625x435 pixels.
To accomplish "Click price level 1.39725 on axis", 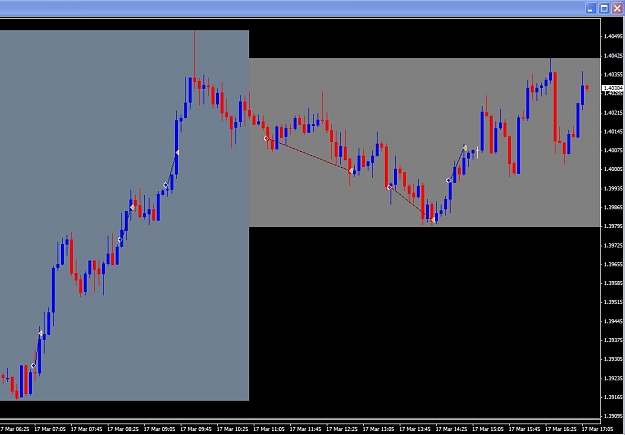I will (613, 245).
